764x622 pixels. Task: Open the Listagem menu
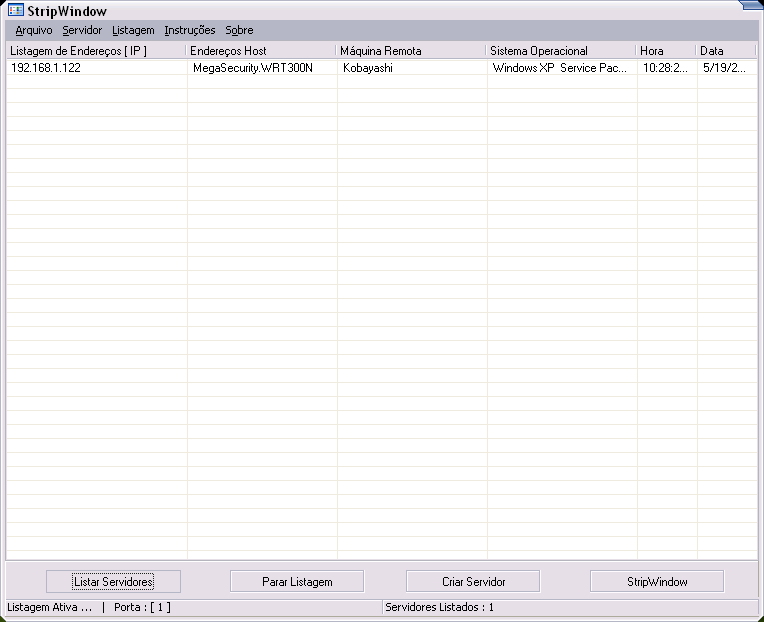coord(133,31)
